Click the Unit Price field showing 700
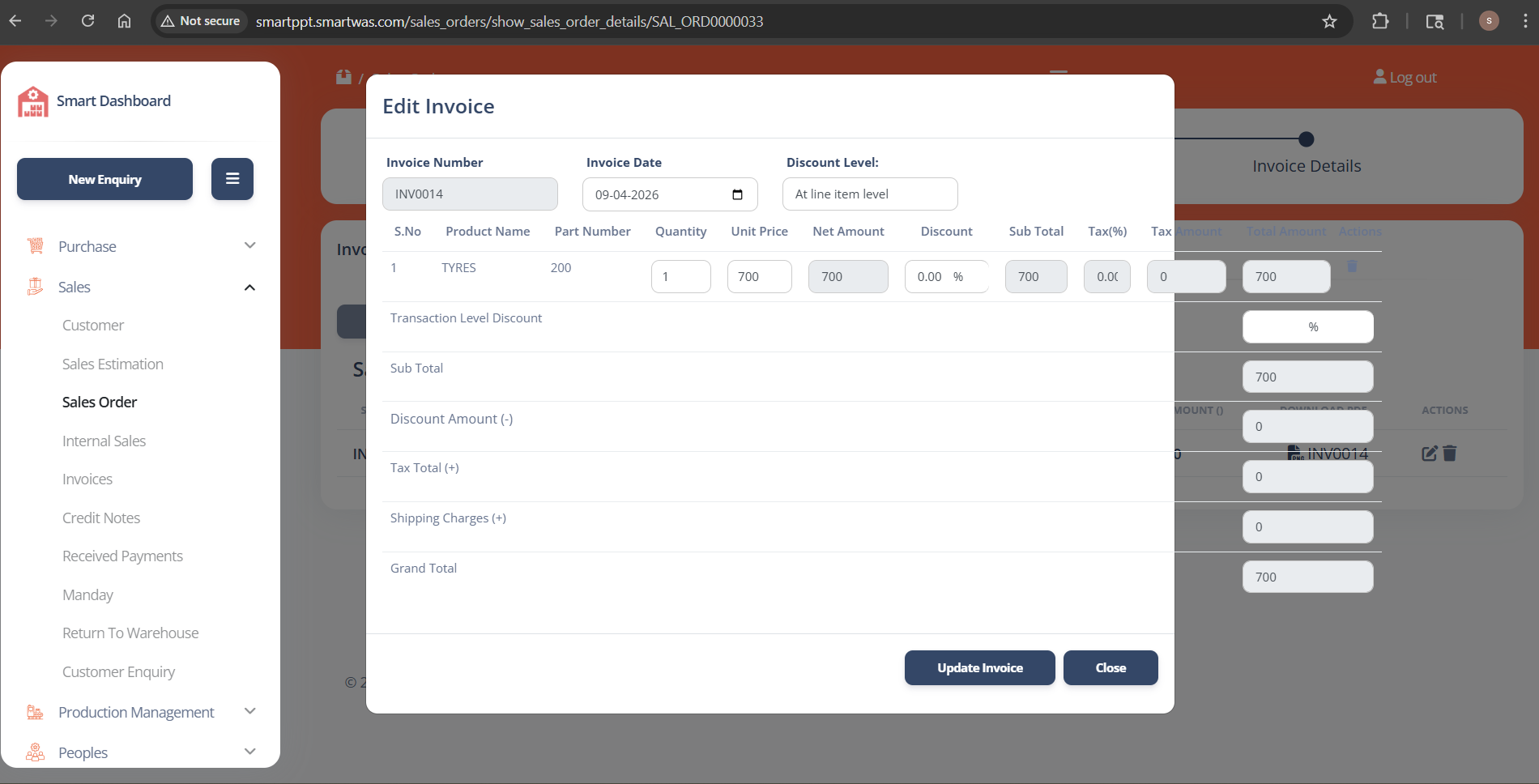Viewport: 1539px width, 784px height. tap(760, 277)
